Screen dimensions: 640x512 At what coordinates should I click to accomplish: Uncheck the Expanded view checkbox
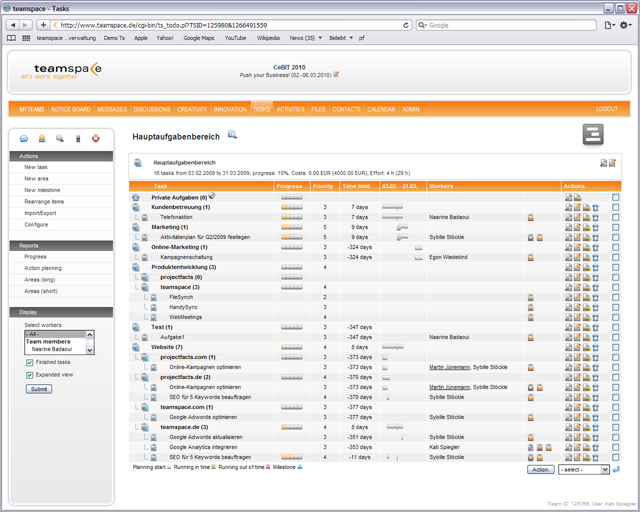point(28,375)
